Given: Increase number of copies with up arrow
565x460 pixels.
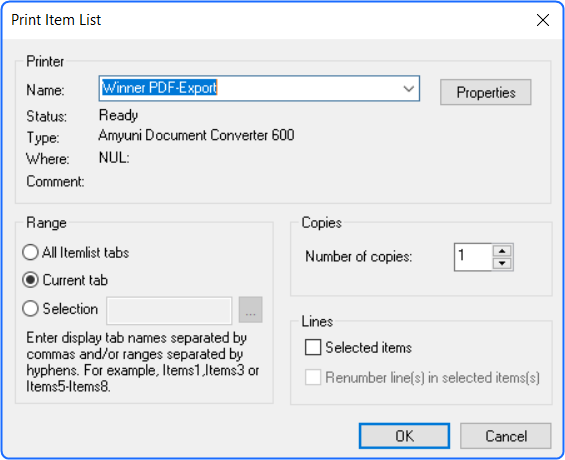Looking at the screenshot, I should [x=502, y=251].
